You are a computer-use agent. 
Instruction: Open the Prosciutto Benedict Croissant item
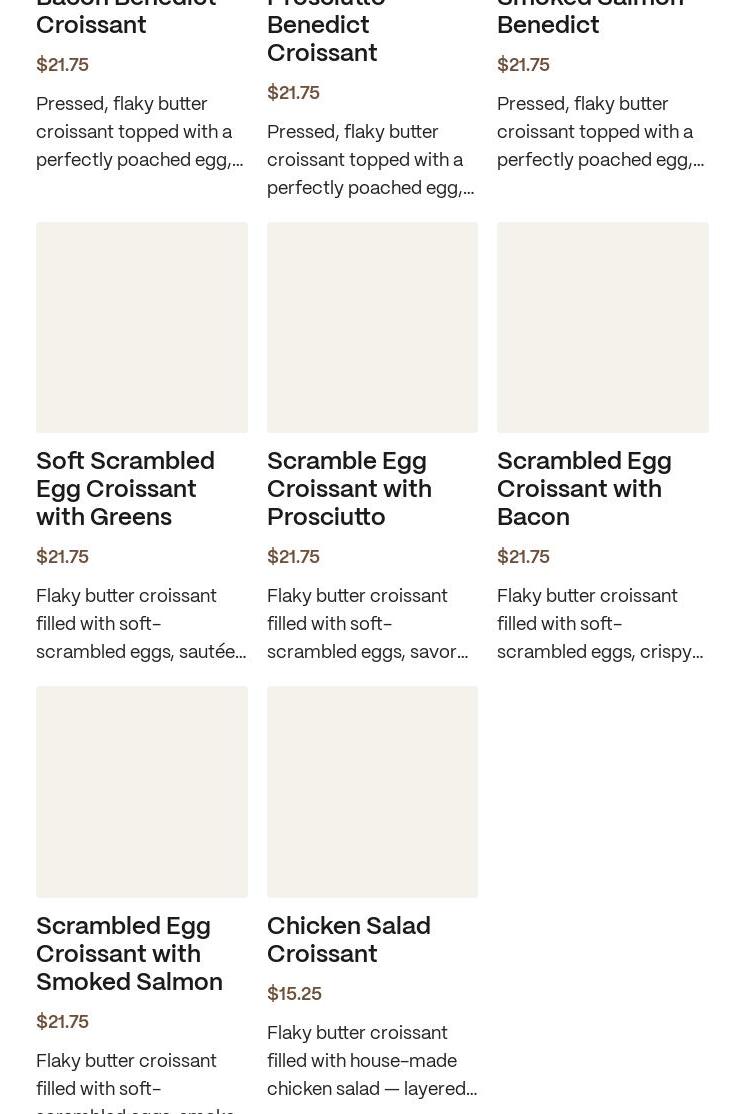pyautogui.click(x=326, y=25)
